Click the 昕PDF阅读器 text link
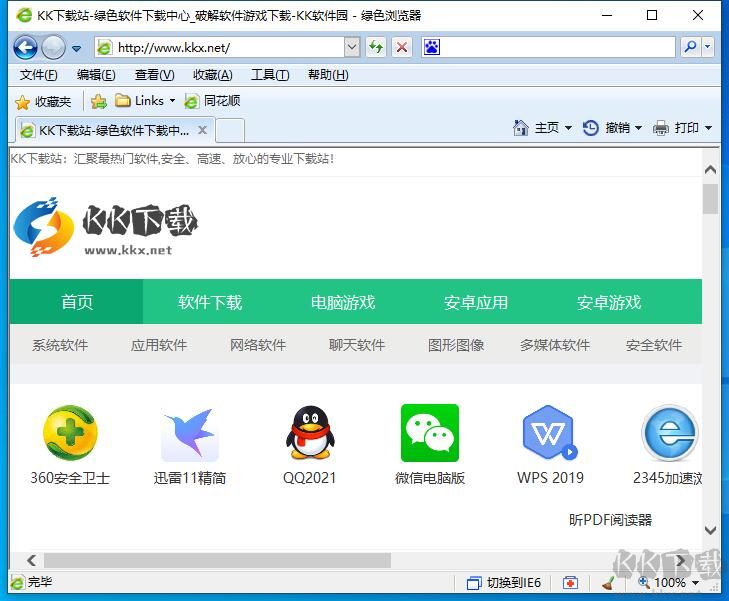The image size is (729, 601). 610,520
